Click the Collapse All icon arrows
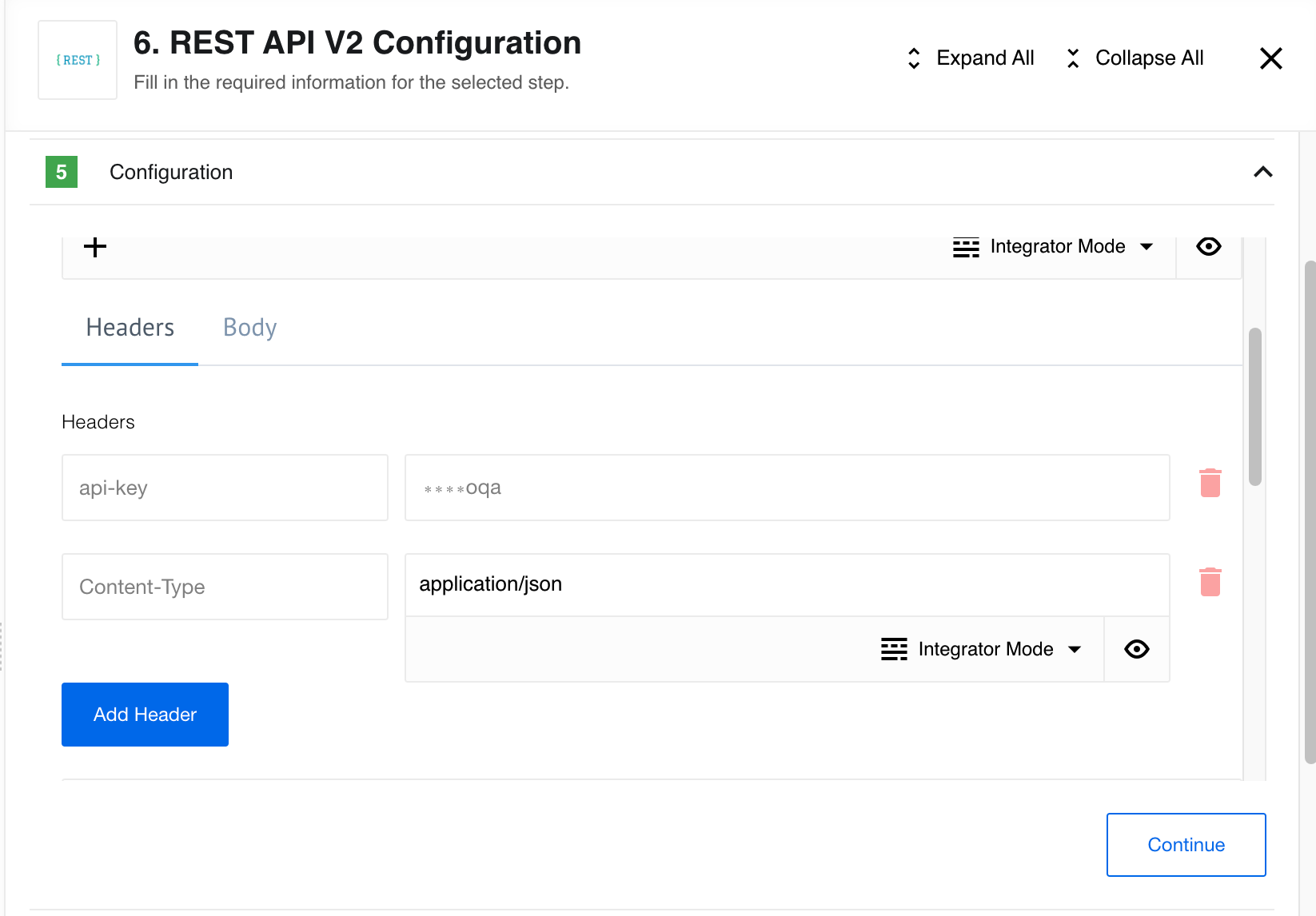Screen dimensions: 1316x916 [1072, 58]
